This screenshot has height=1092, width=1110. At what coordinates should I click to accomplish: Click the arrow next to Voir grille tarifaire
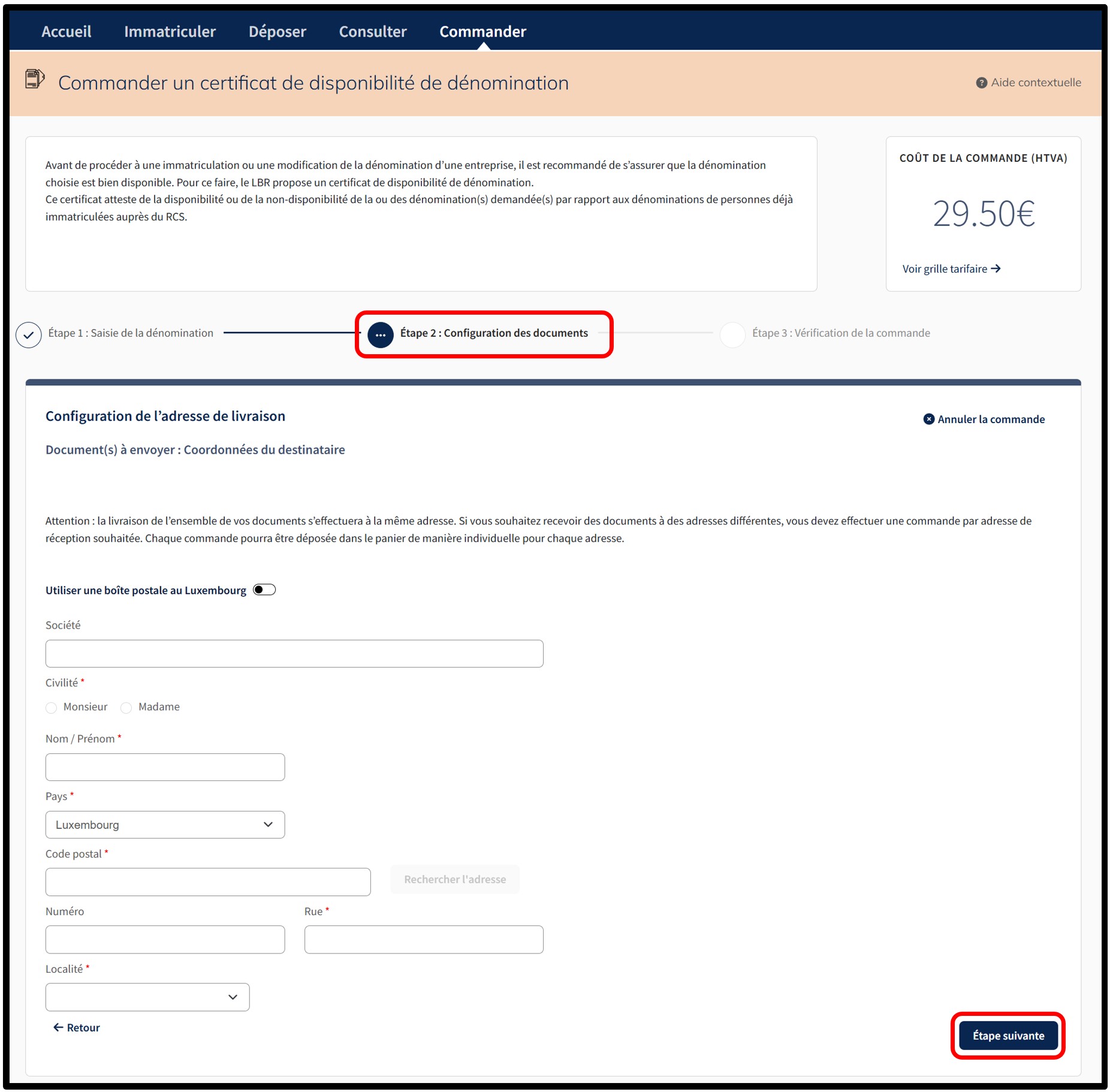point(996,269)
